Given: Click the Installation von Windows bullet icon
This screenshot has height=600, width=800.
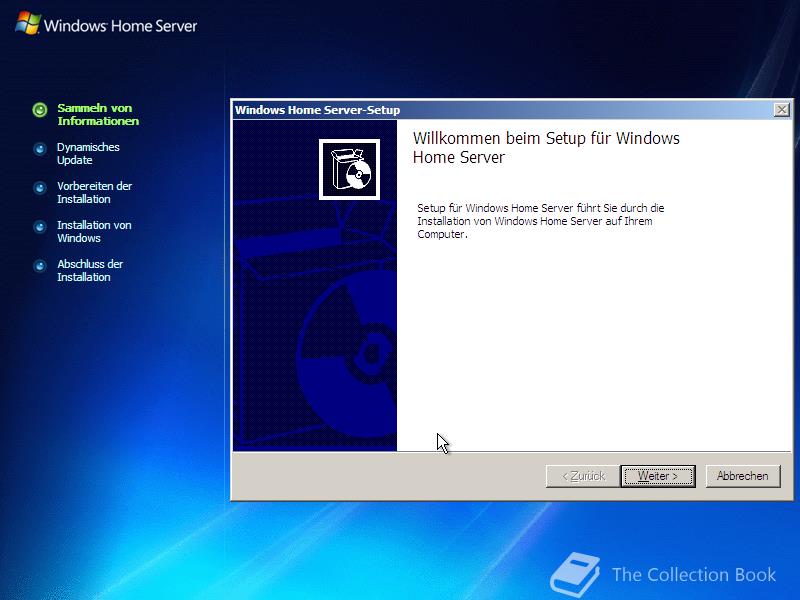Looking at the screenshot, I should tap(40, 227).
